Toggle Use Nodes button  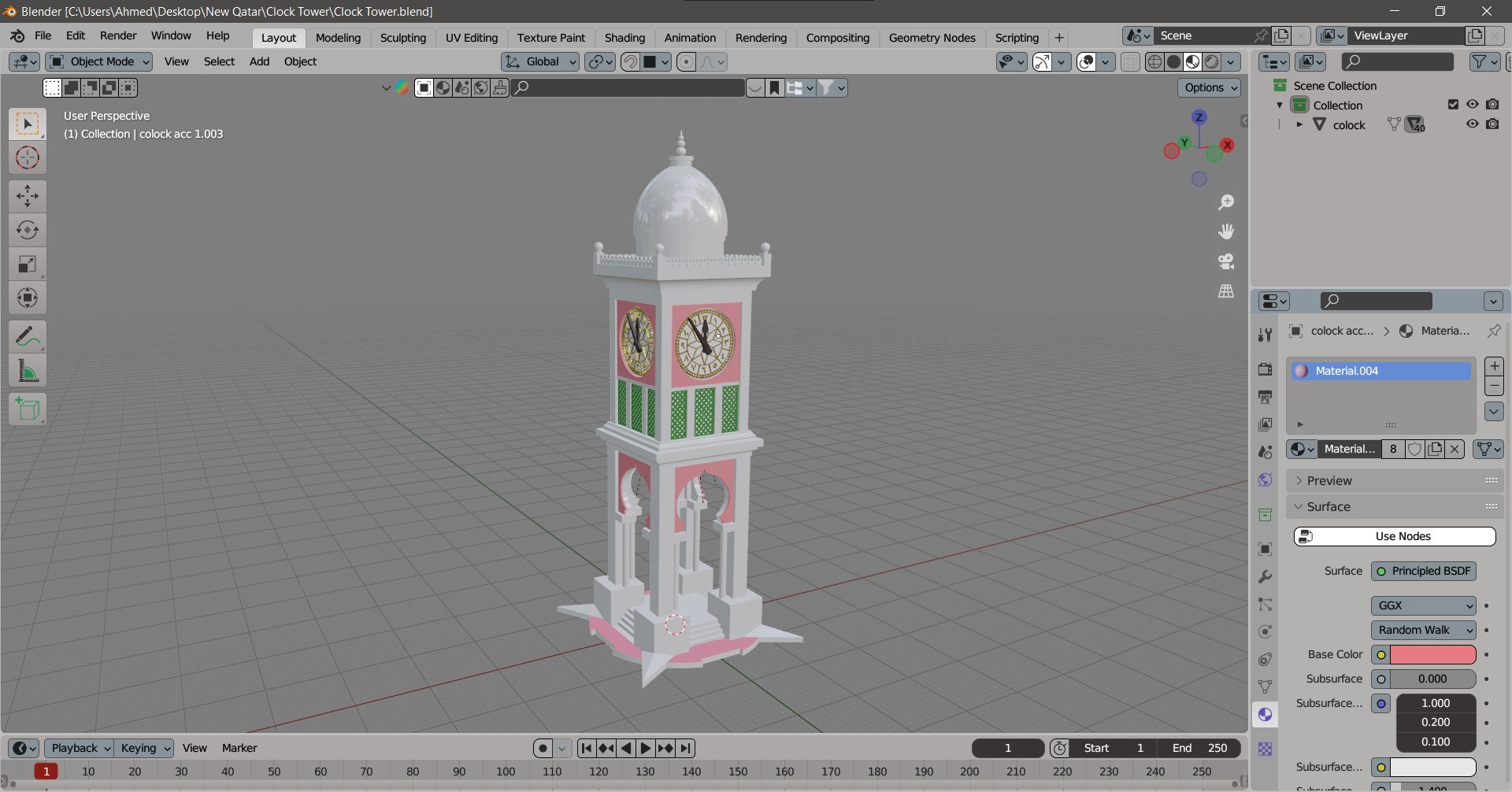click(x=1395, y=536)
